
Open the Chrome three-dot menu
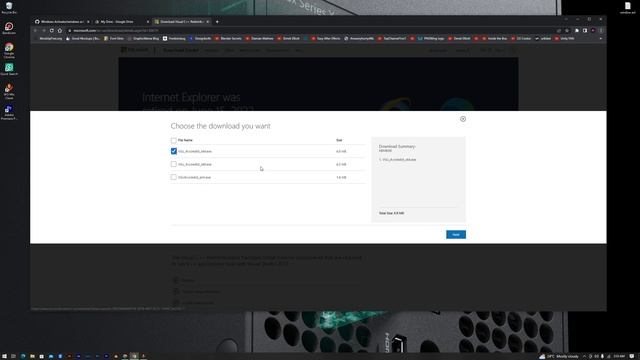click(x=601, y=31)
